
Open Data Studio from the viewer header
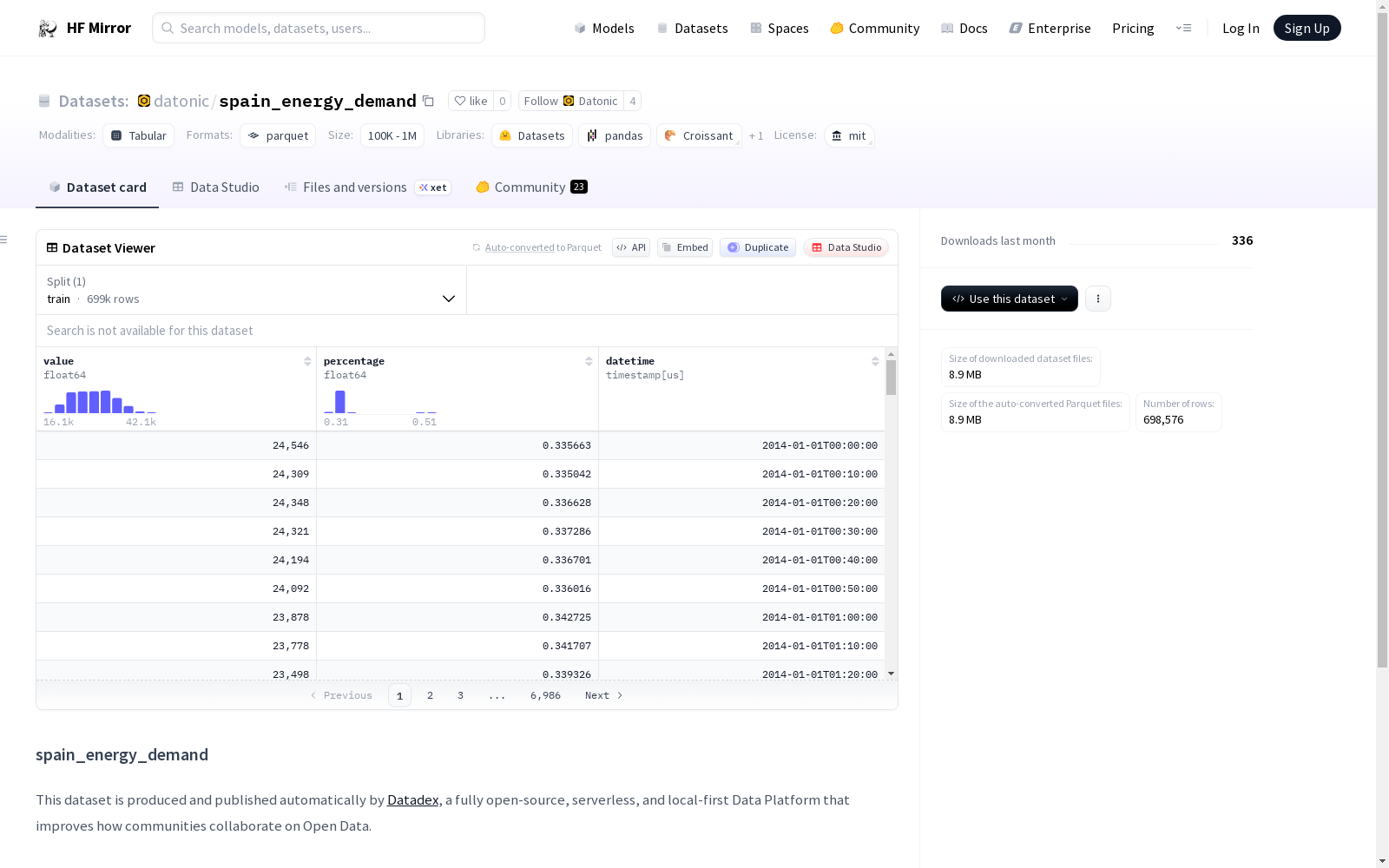(x=846, y=247)
